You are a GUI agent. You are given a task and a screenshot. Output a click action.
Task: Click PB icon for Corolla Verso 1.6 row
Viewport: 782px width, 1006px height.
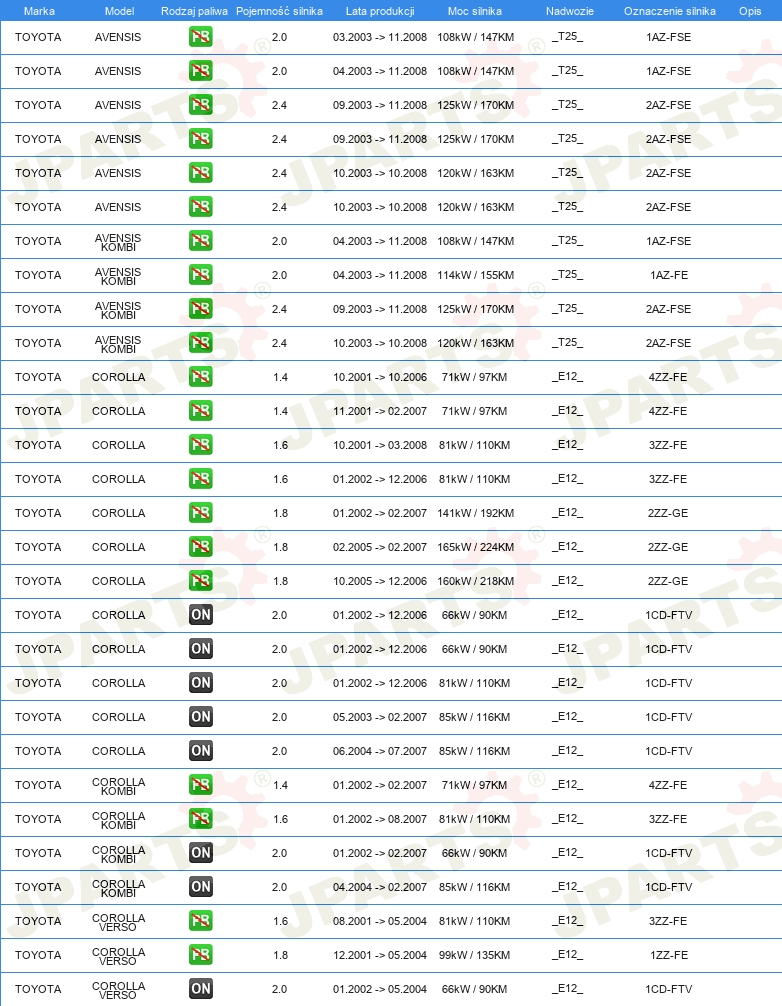coord(201,921)
